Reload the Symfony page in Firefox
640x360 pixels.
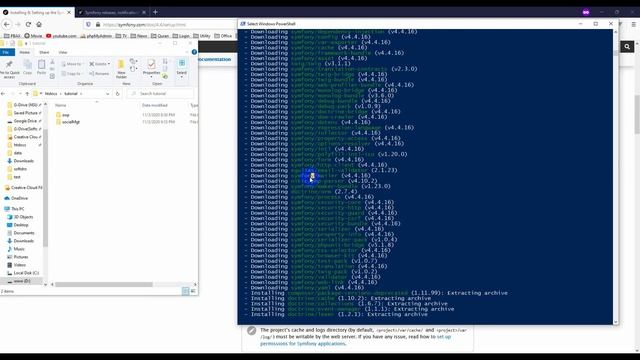28,24
